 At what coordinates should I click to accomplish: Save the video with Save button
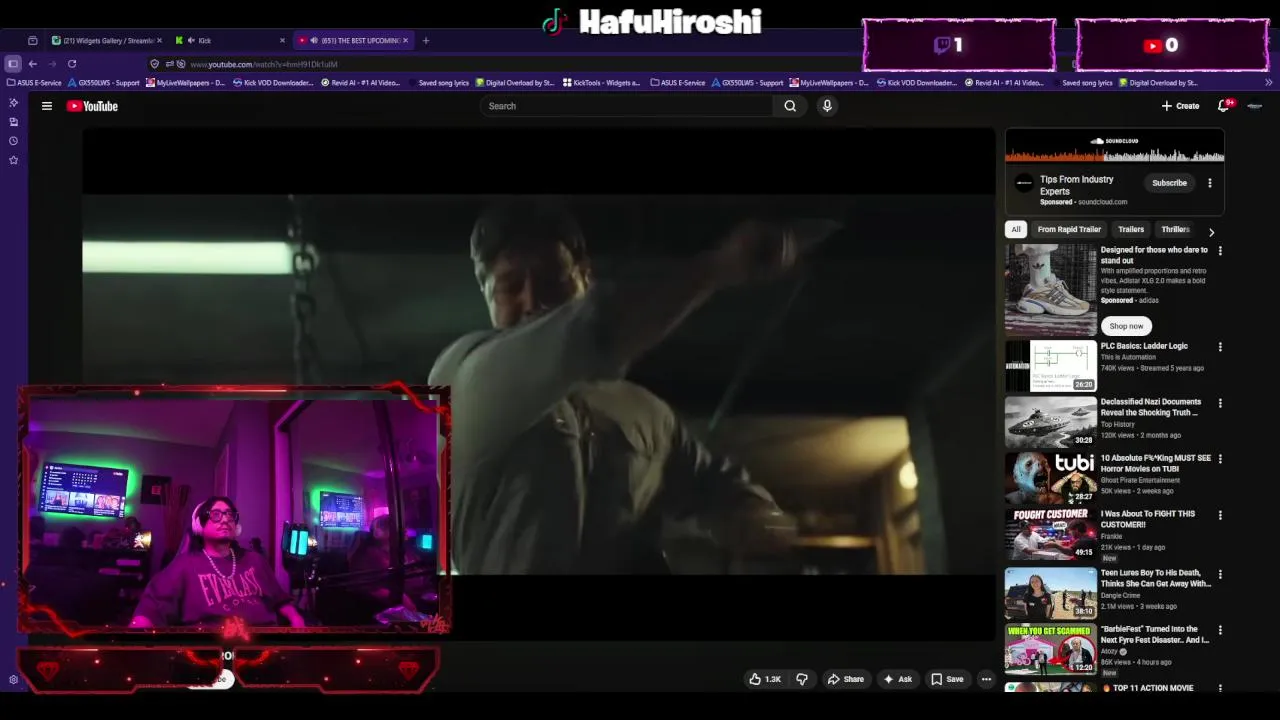click(x=947, y=679)
